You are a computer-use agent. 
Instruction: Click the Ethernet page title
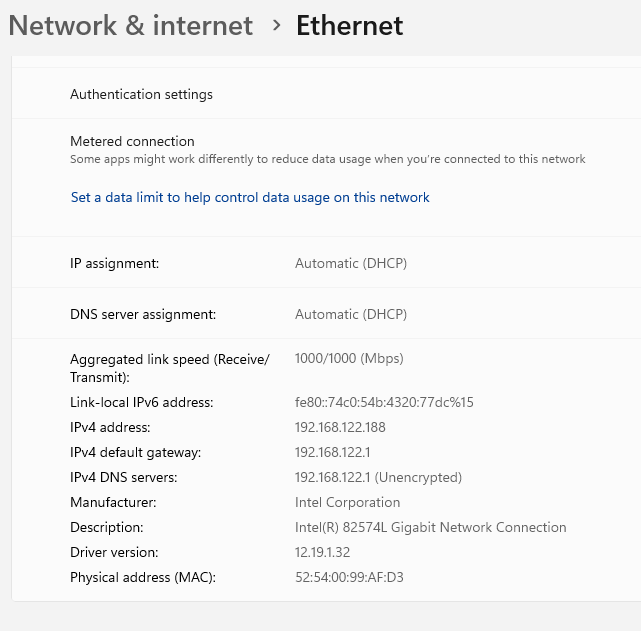(x=350, y=25)
